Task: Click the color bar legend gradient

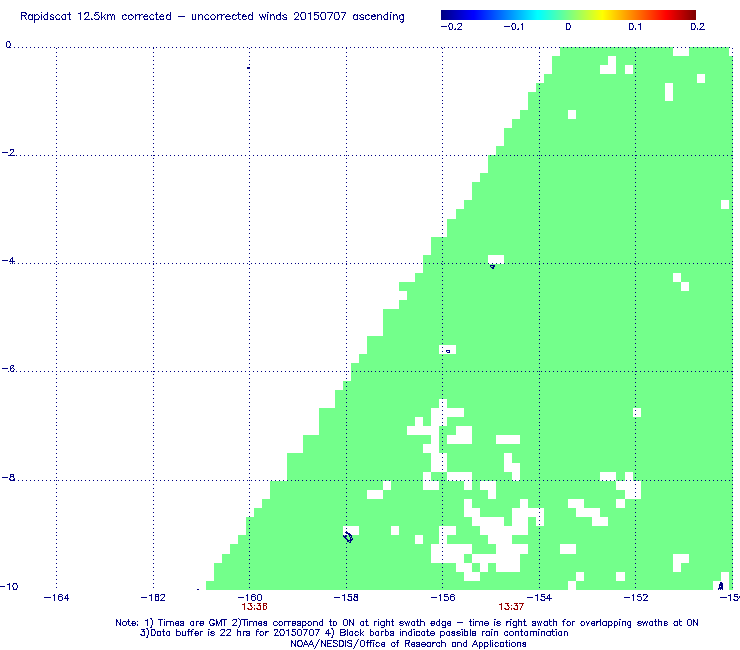Action: tap(568, 15)
